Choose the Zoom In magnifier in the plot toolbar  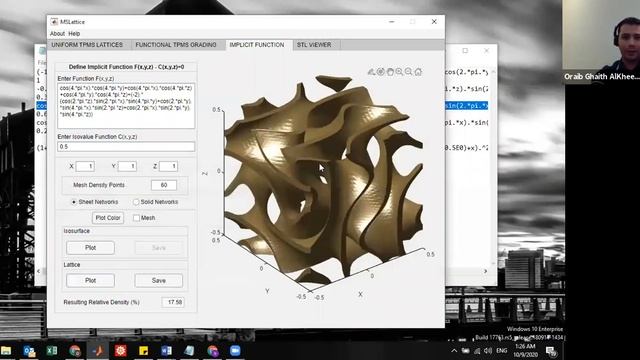click(x=399, y=72)
